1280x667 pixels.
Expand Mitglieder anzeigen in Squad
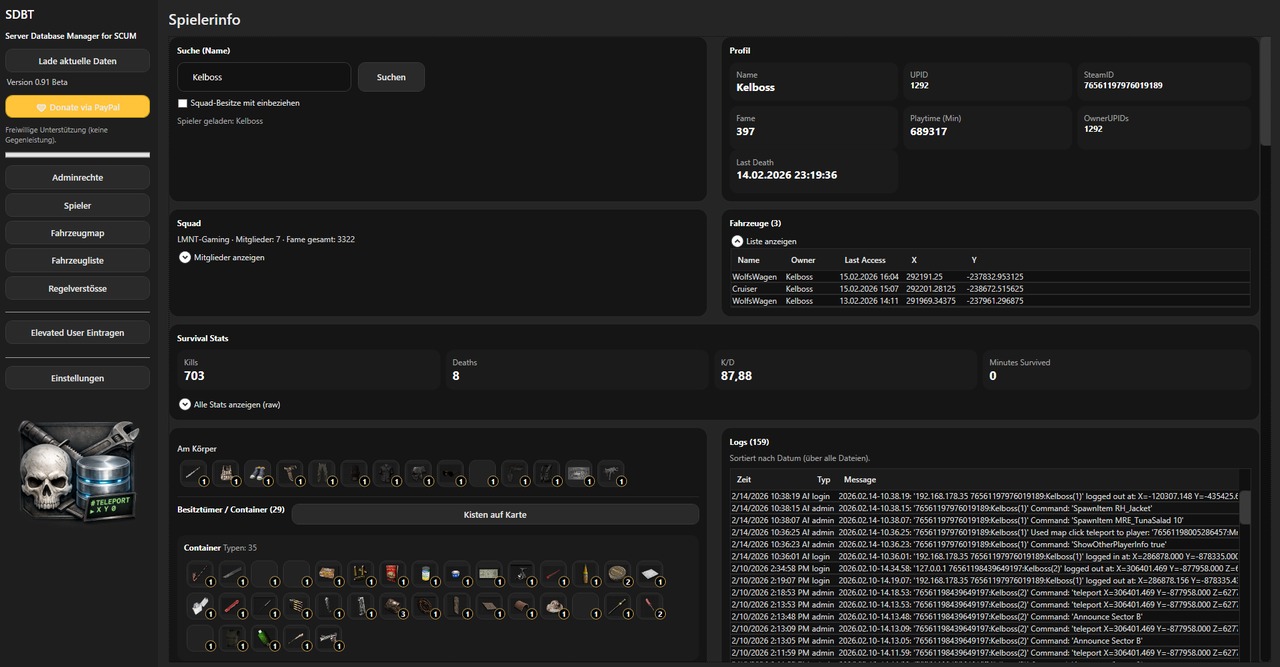(185, 257)
